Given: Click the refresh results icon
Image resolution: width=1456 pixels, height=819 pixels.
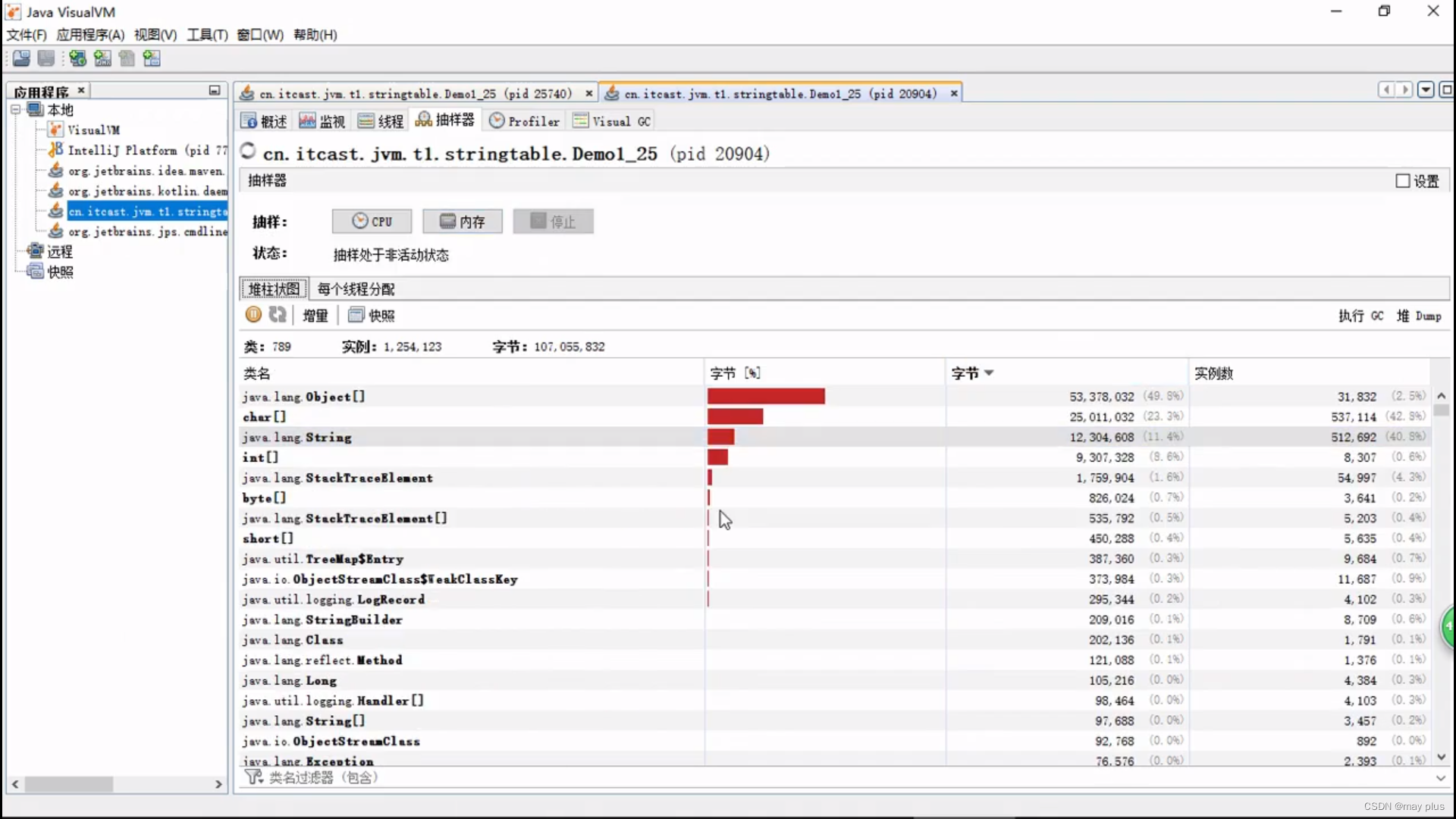Looking at the screenshot, I should click(x=278, y=315).
